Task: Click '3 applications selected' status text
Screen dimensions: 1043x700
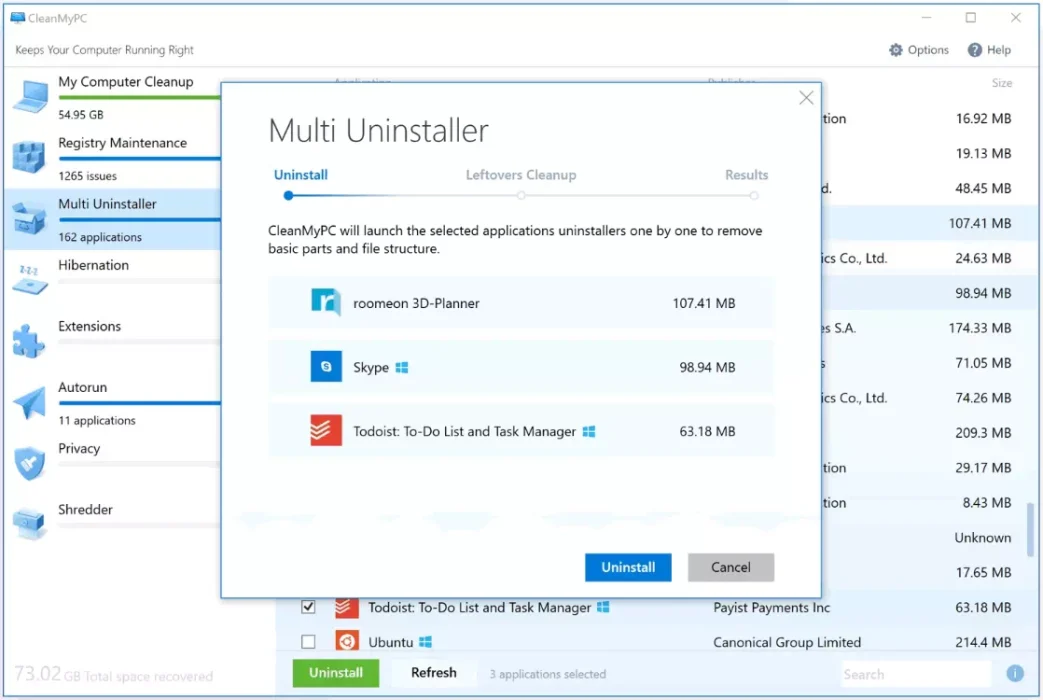Action: pyautogui.click(x=547, y=674)
